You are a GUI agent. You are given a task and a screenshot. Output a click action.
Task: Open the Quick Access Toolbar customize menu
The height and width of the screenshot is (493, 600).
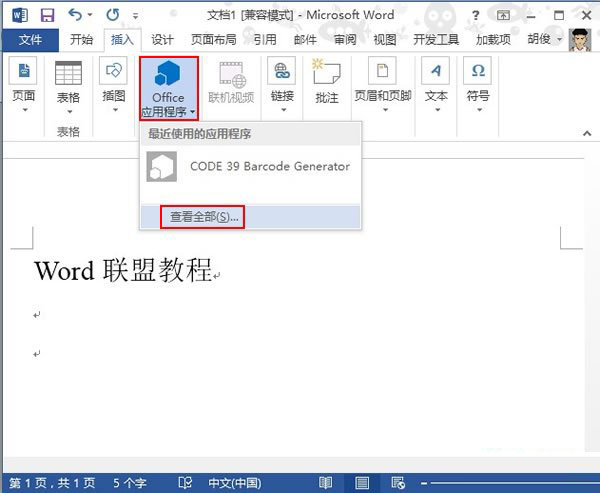pyautogui.click(x=135, y=16)
